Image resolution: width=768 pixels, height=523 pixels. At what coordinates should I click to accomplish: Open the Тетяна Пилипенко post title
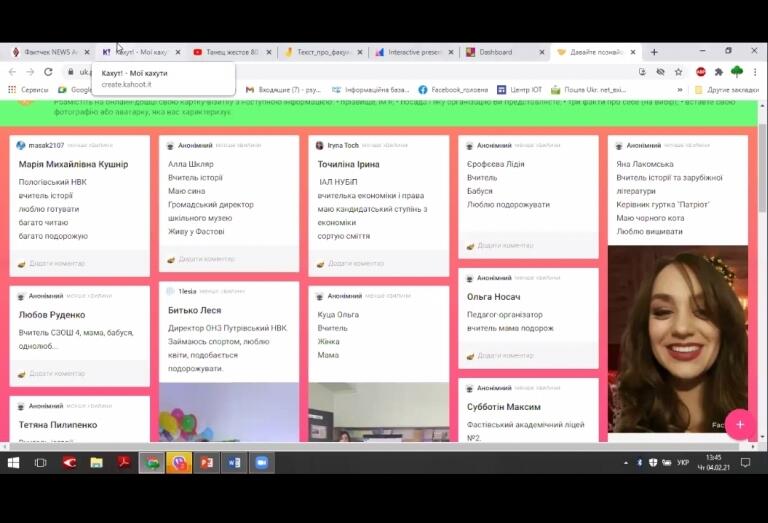point(58,425)
